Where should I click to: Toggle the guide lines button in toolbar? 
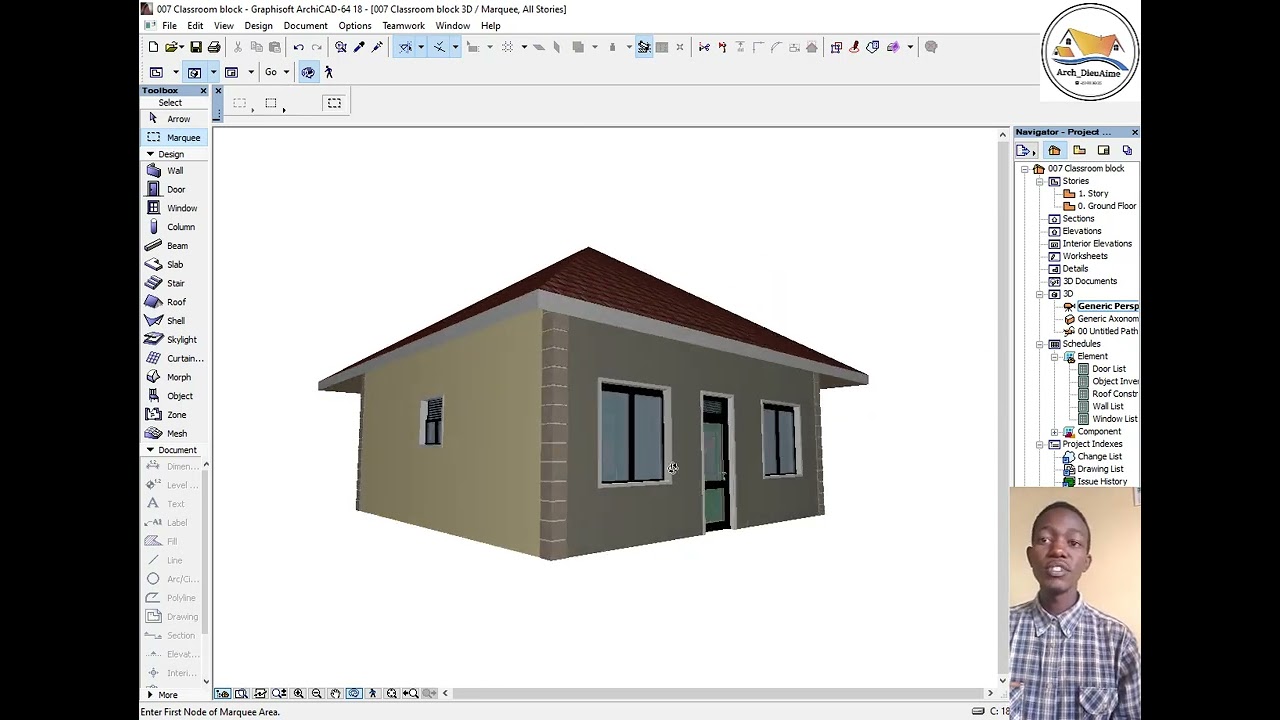click(x=405, y=47)
